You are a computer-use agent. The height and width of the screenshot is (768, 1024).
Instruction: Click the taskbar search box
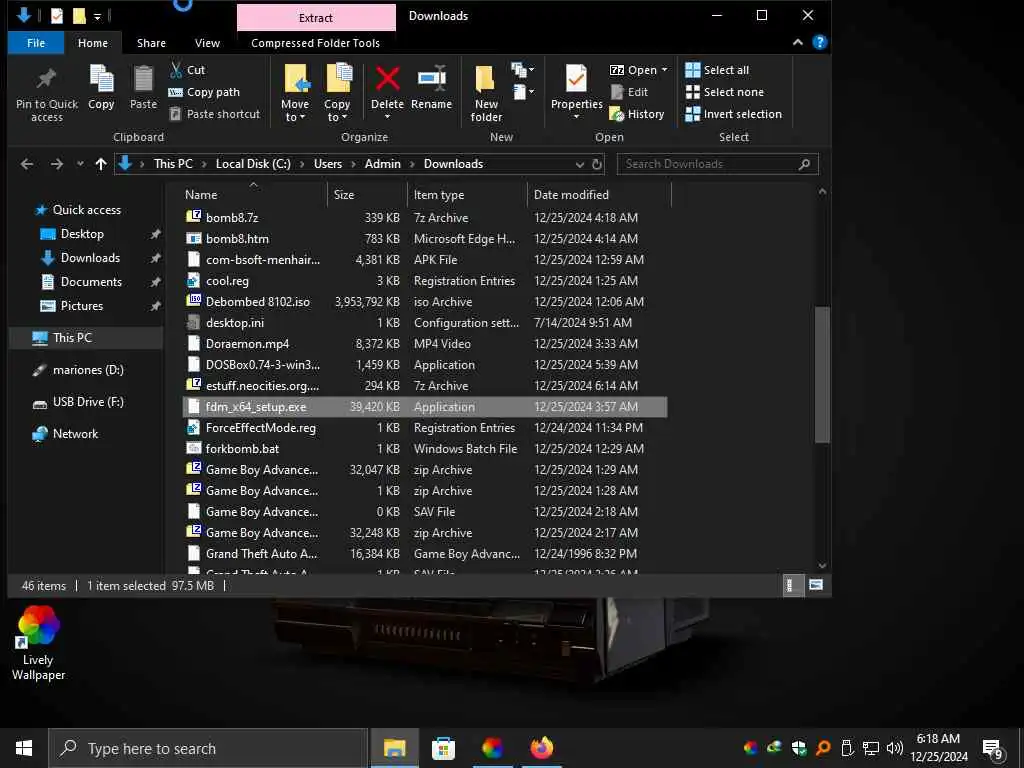pyautogui.click(x=208, y=748)
